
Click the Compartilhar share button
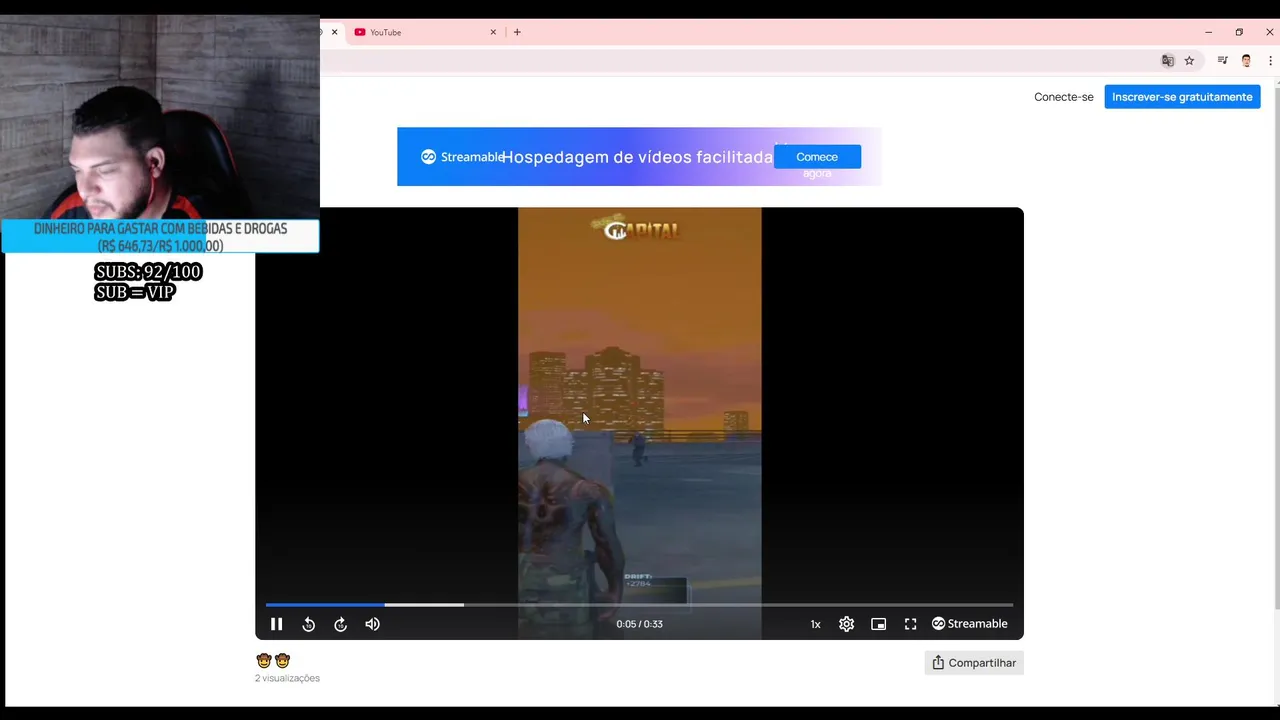[974, 663]
